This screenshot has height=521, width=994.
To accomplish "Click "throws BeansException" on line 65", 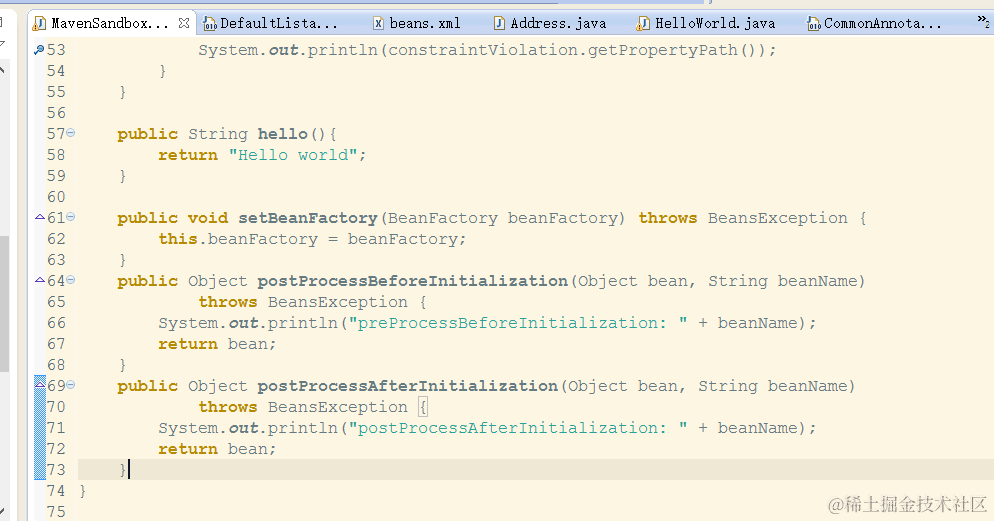I will (x=303, y=302).
